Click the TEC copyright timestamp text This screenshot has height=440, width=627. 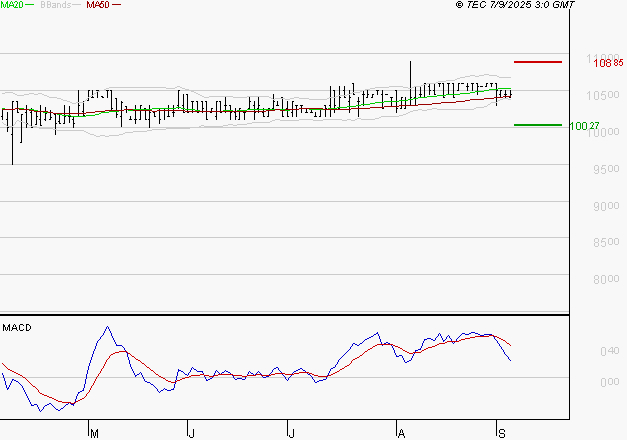click(515, 5)
